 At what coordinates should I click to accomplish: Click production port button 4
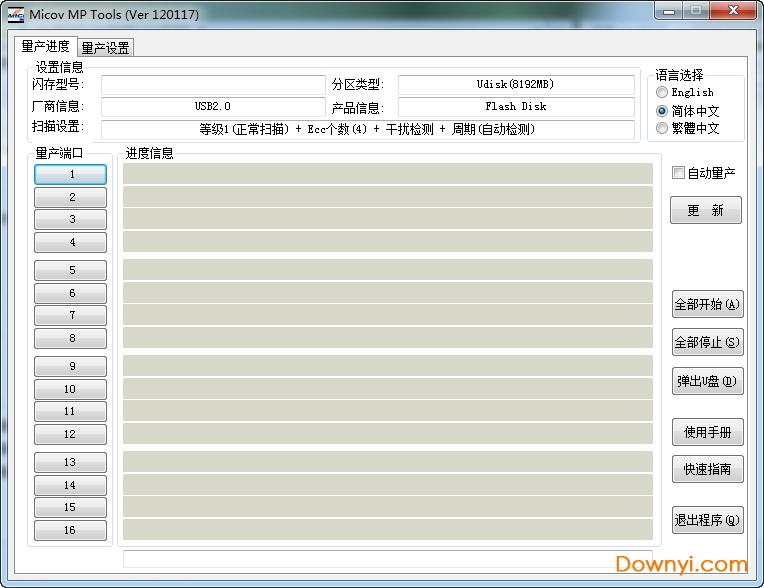[71, 242]
